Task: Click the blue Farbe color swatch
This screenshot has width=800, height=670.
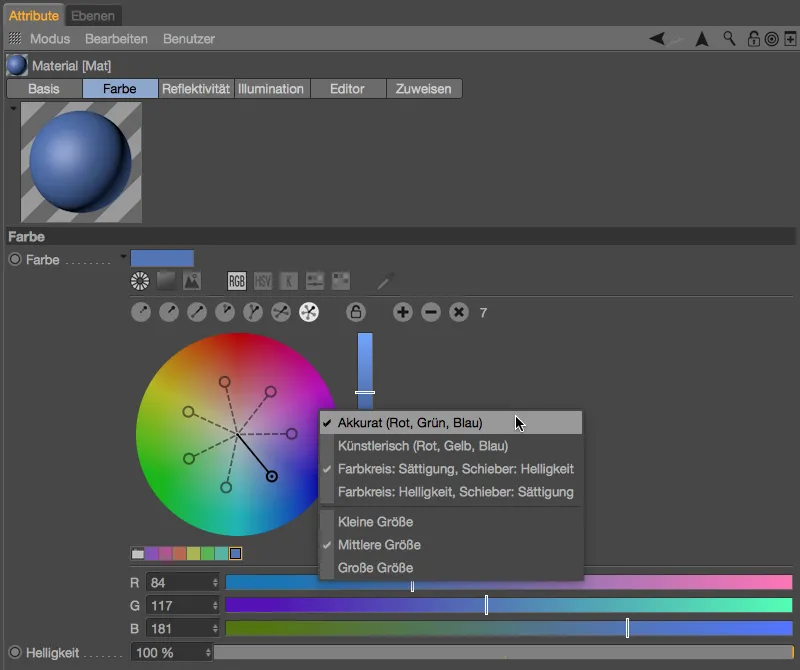Action: pos(162,258)
